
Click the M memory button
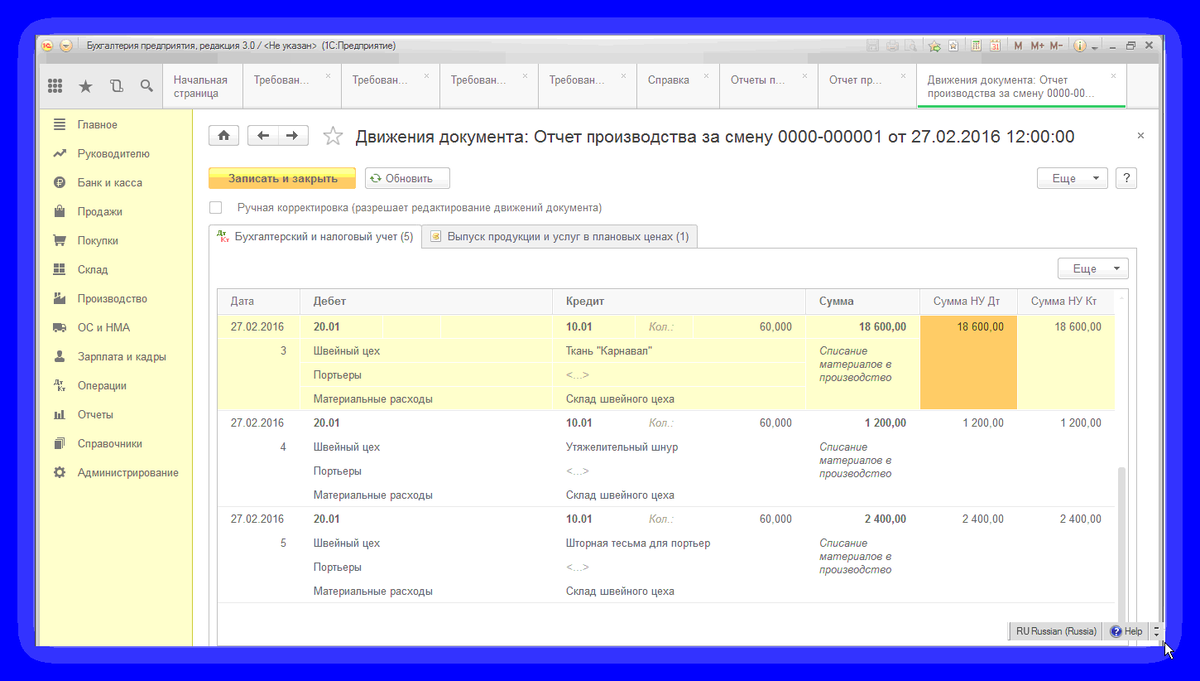click(1018, 46)
